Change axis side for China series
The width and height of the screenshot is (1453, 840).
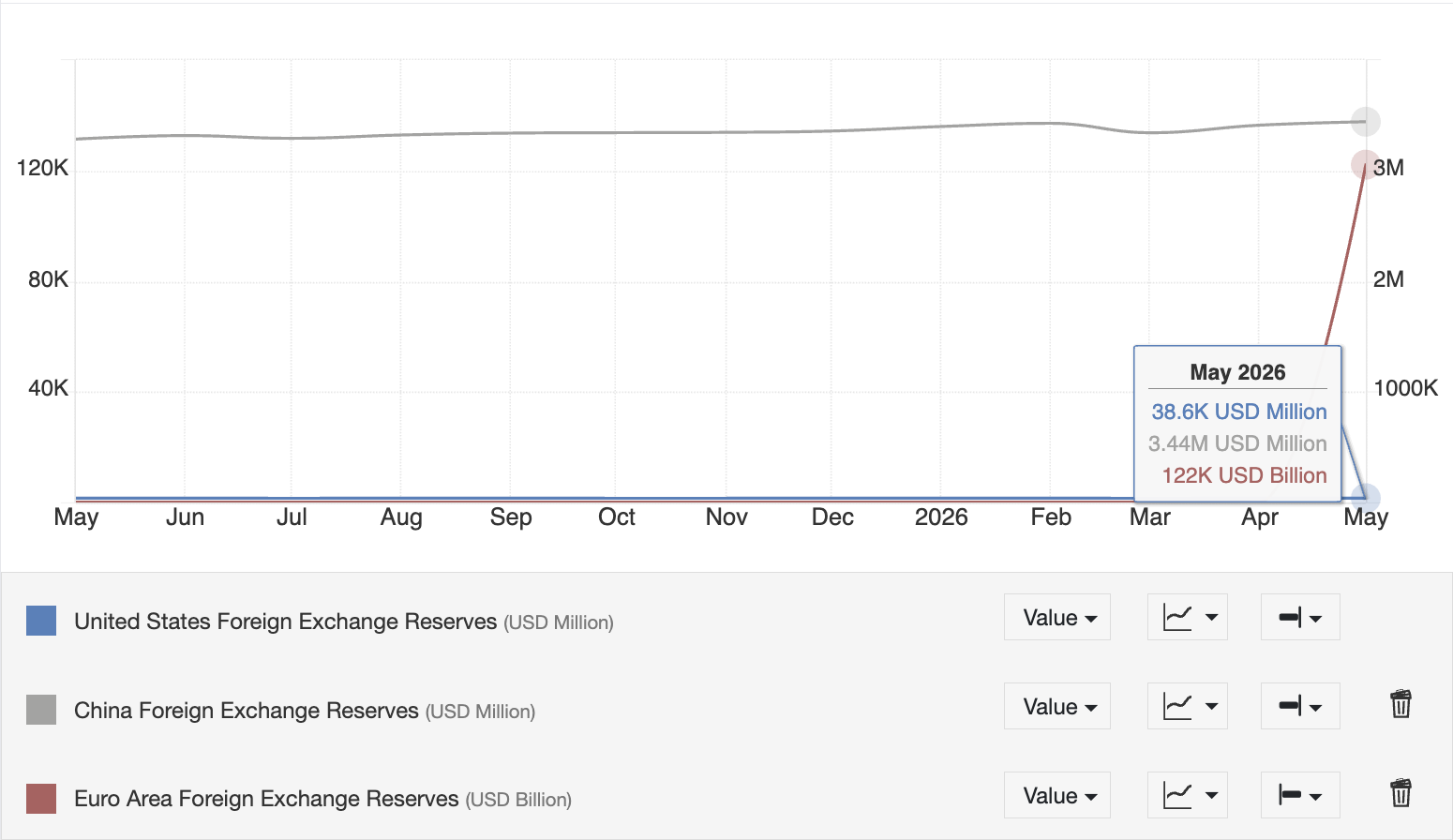pyautogui.click(x=1300, y=706)
